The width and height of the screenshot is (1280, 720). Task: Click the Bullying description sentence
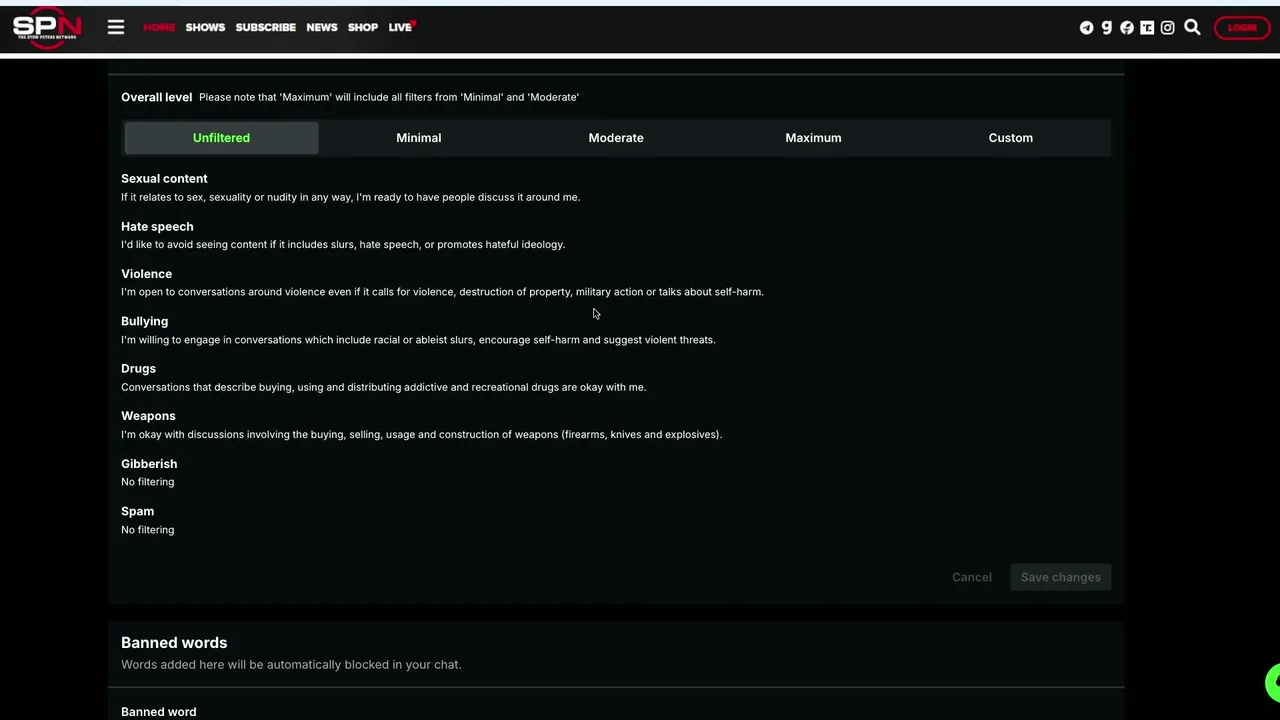[418, 340]
